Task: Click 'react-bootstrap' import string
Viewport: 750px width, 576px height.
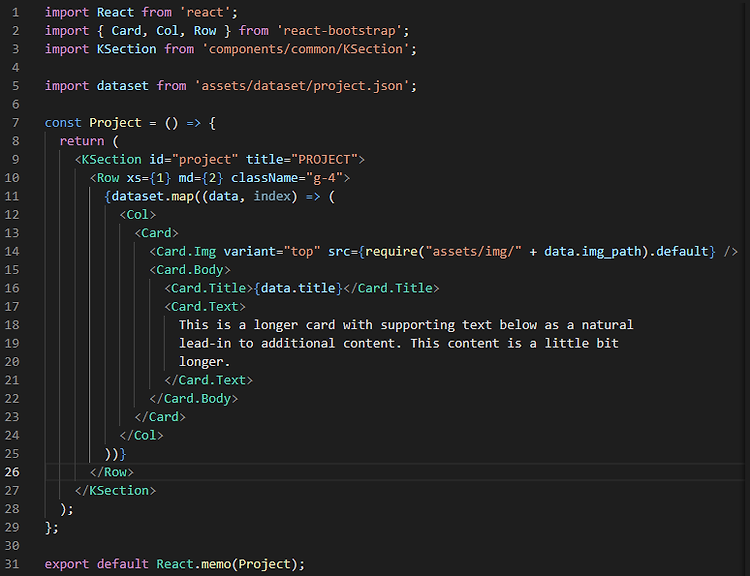Action: 340,31
